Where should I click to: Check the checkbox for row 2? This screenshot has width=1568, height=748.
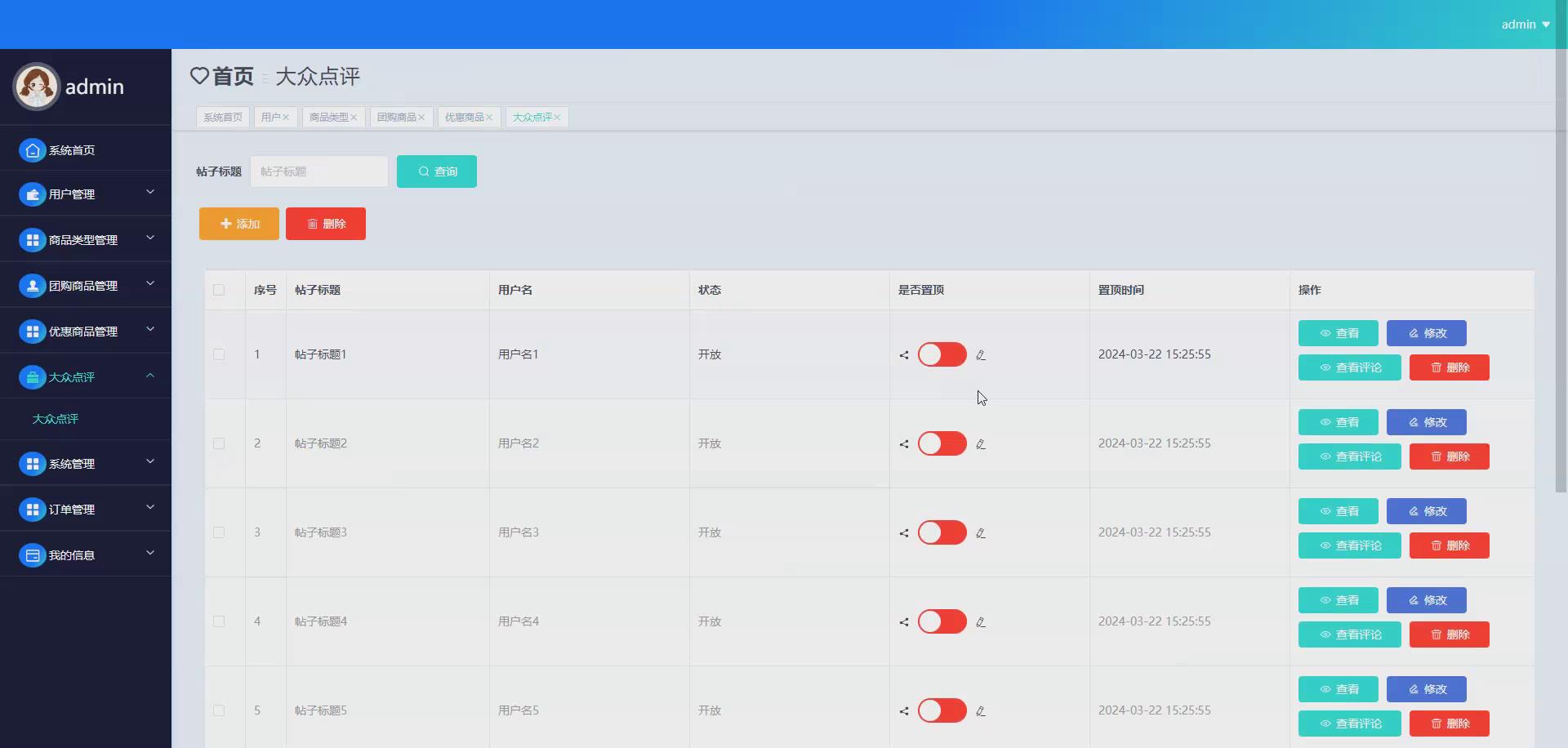point(219,443)
